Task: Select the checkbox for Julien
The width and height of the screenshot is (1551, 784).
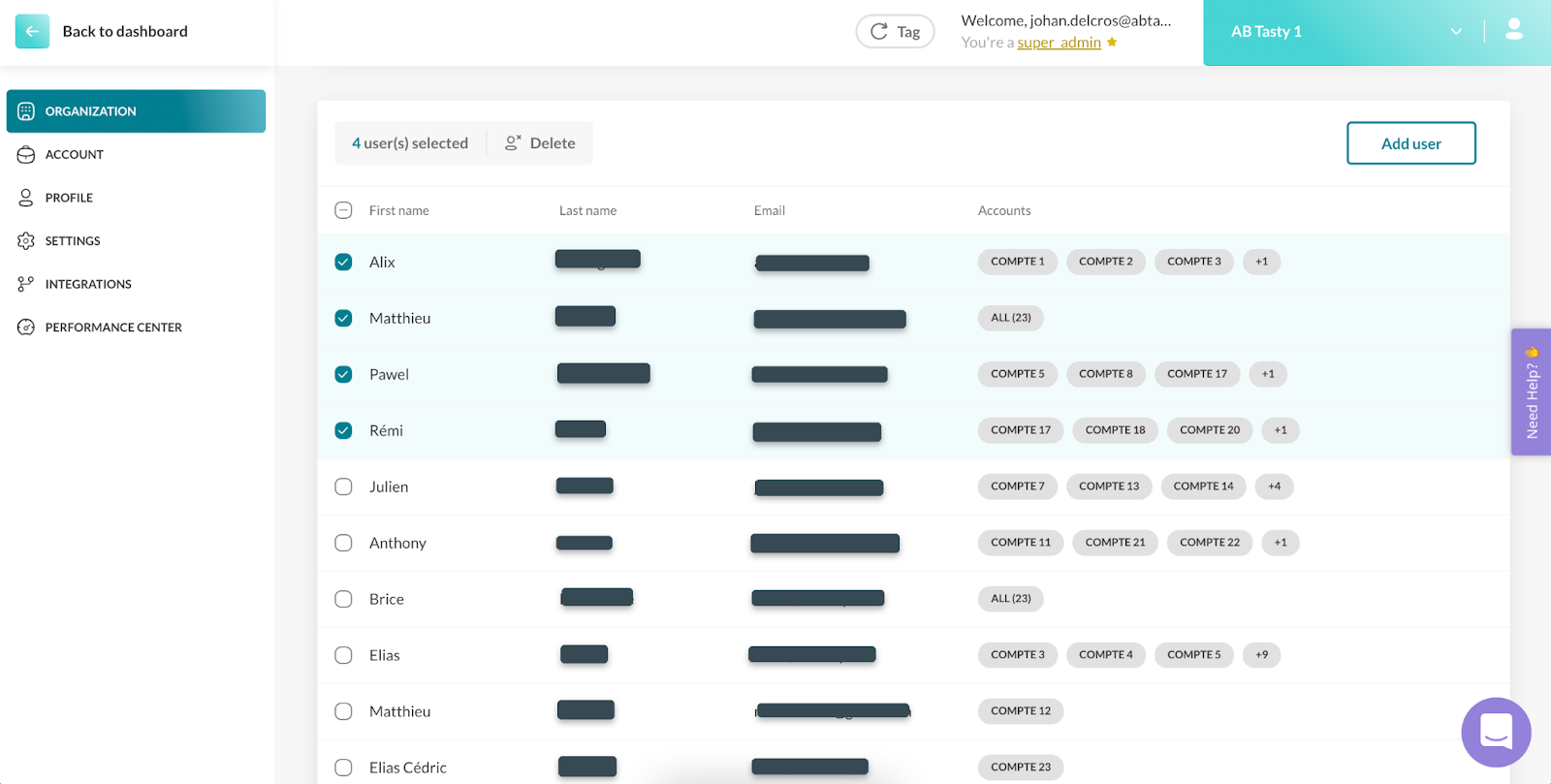Action: [343, 486]
